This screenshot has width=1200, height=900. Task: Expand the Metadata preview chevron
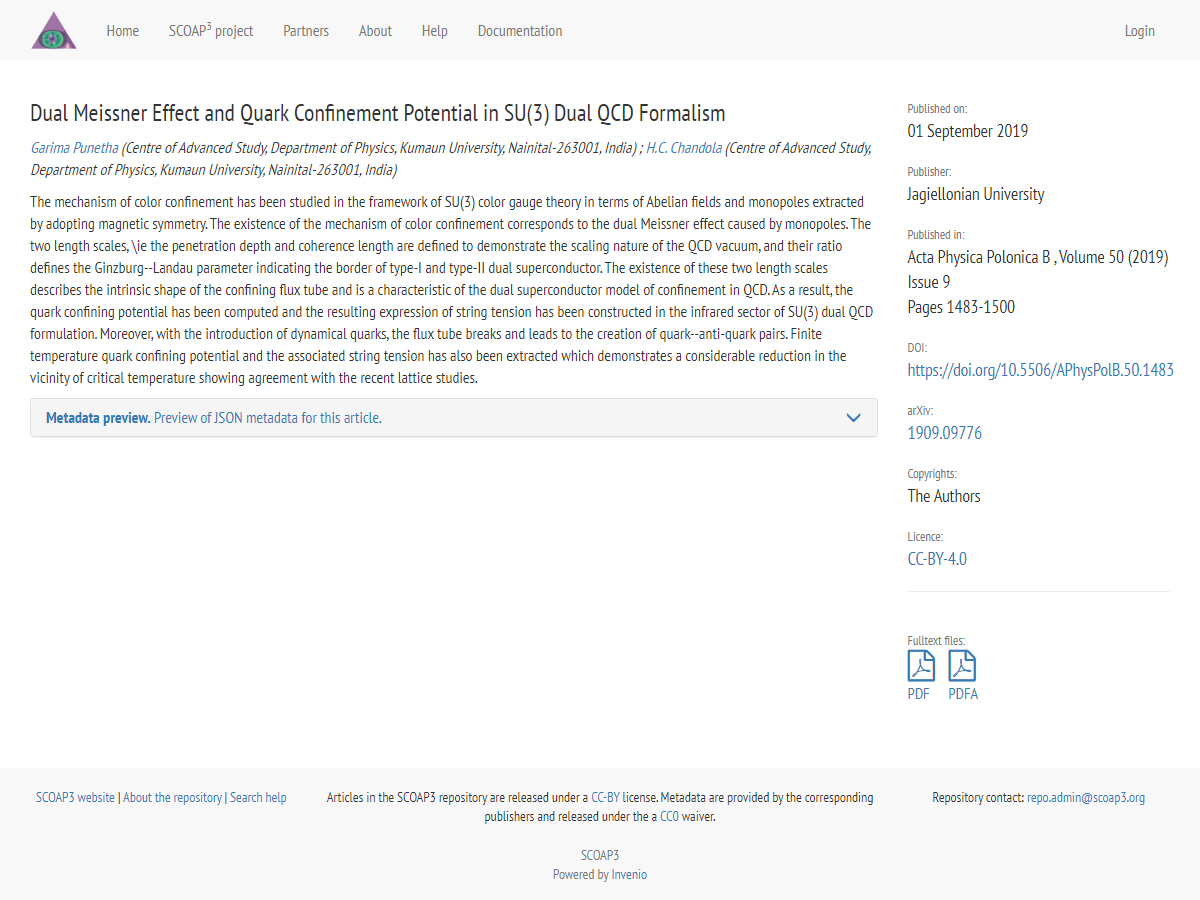[853, 418]
